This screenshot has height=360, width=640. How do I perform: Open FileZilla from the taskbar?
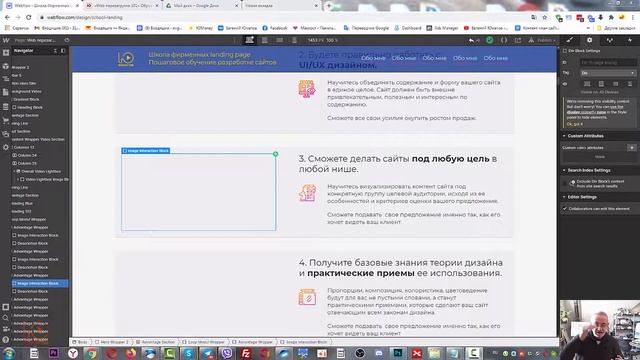(x=246, y=353)
